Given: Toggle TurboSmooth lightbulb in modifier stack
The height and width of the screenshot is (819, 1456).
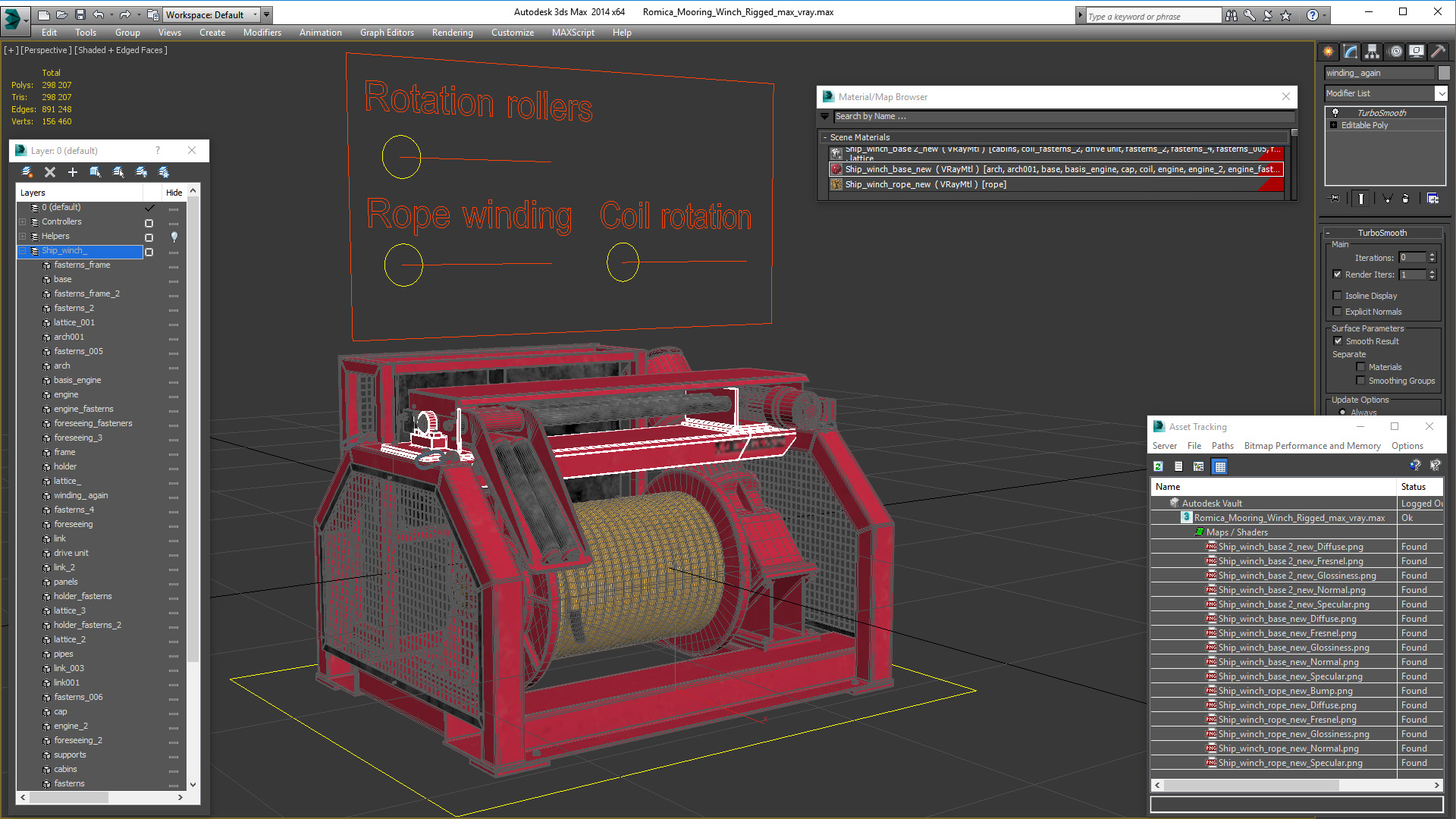Looking at the screenshot, I should click(1335, 112).
